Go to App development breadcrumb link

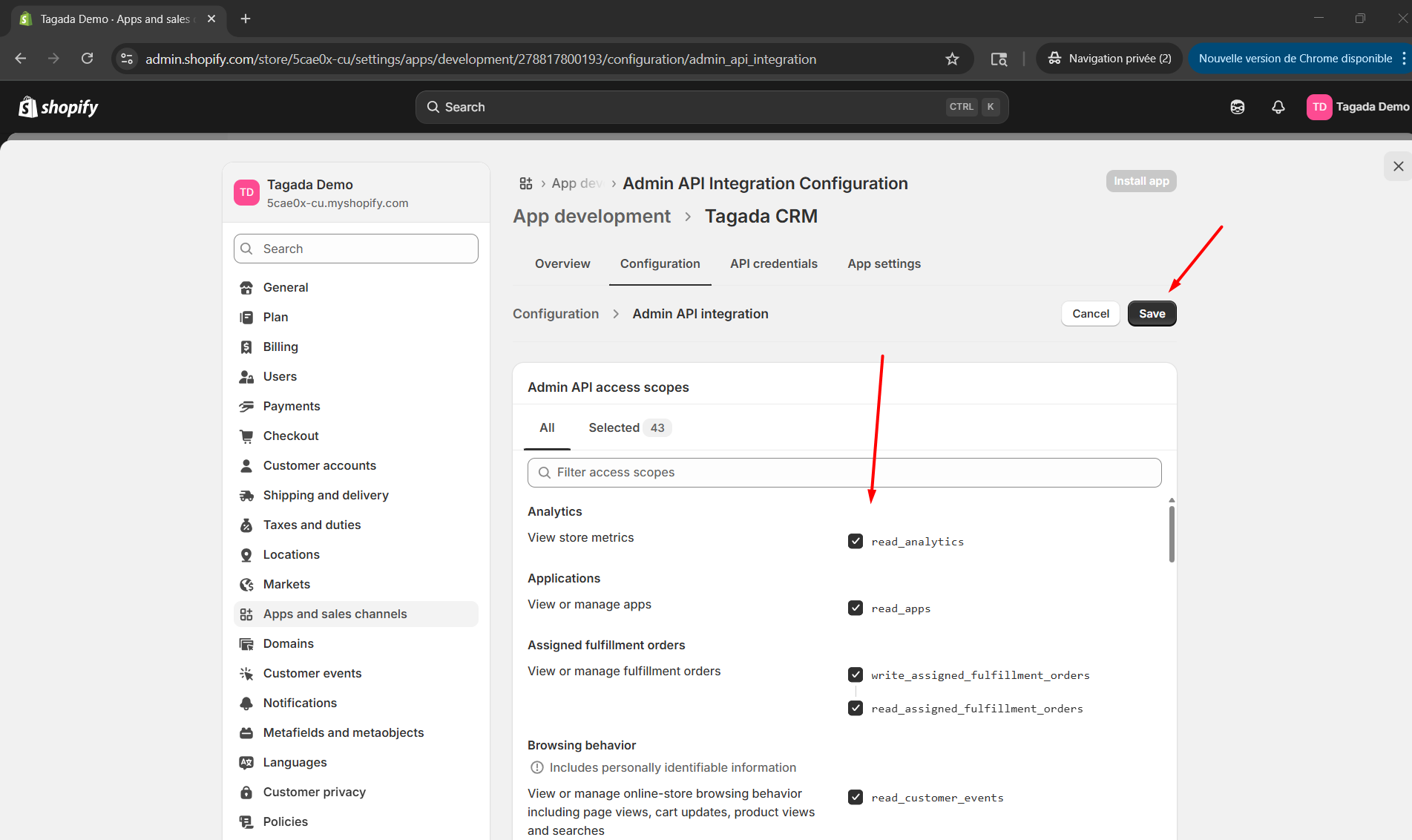pos(591,217)
